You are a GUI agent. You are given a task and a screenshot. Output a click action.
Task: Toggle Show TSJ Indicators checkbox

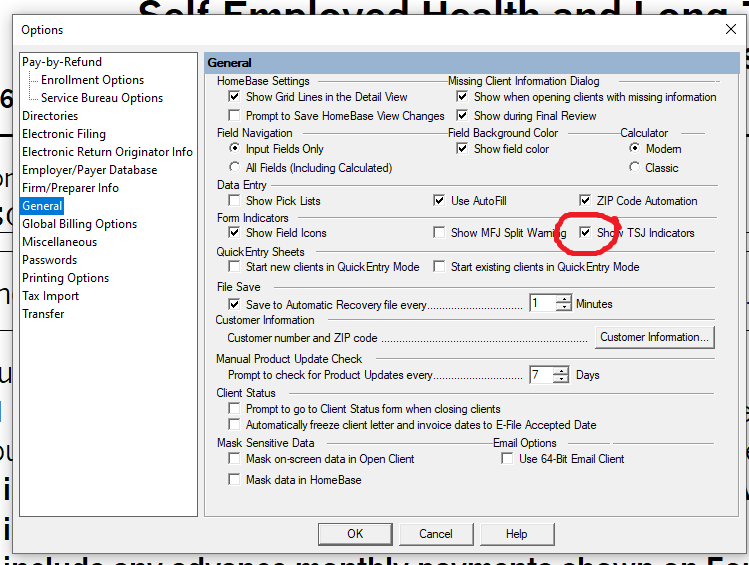(586, 233)
